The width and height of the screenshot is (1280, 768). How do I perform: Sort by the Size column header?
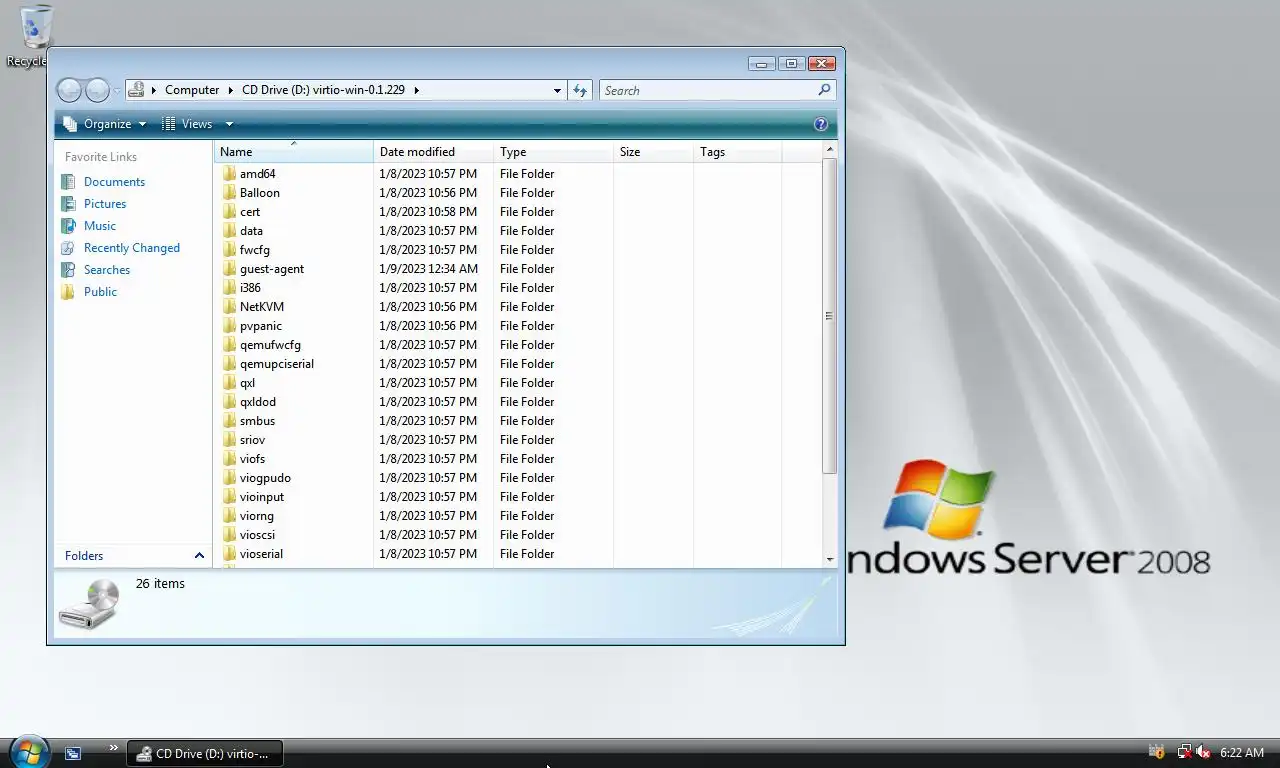(654, 152)
